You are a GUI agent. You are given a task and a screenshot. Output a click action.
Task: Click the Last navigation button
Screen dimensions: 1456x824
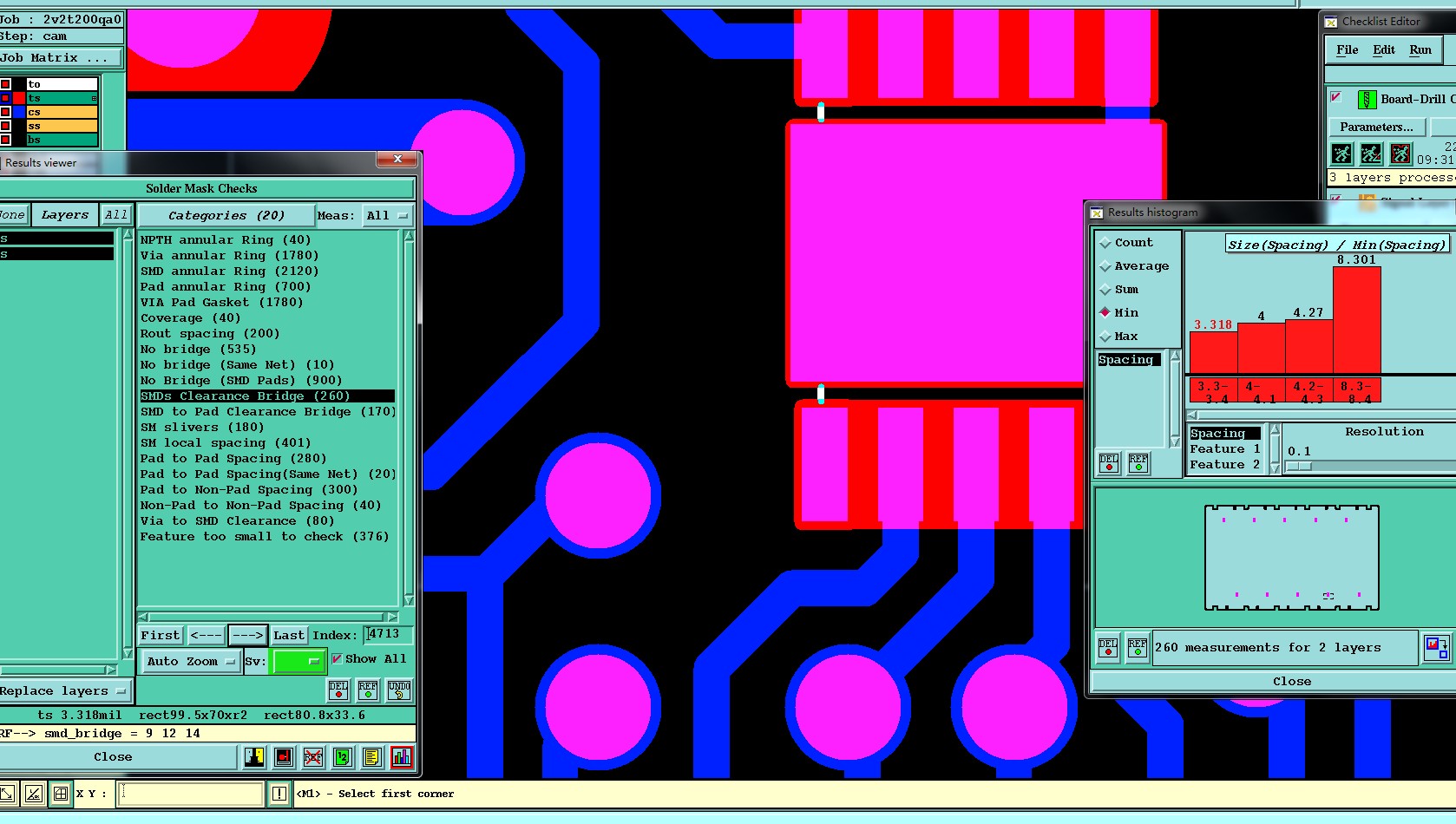point(289,635)
